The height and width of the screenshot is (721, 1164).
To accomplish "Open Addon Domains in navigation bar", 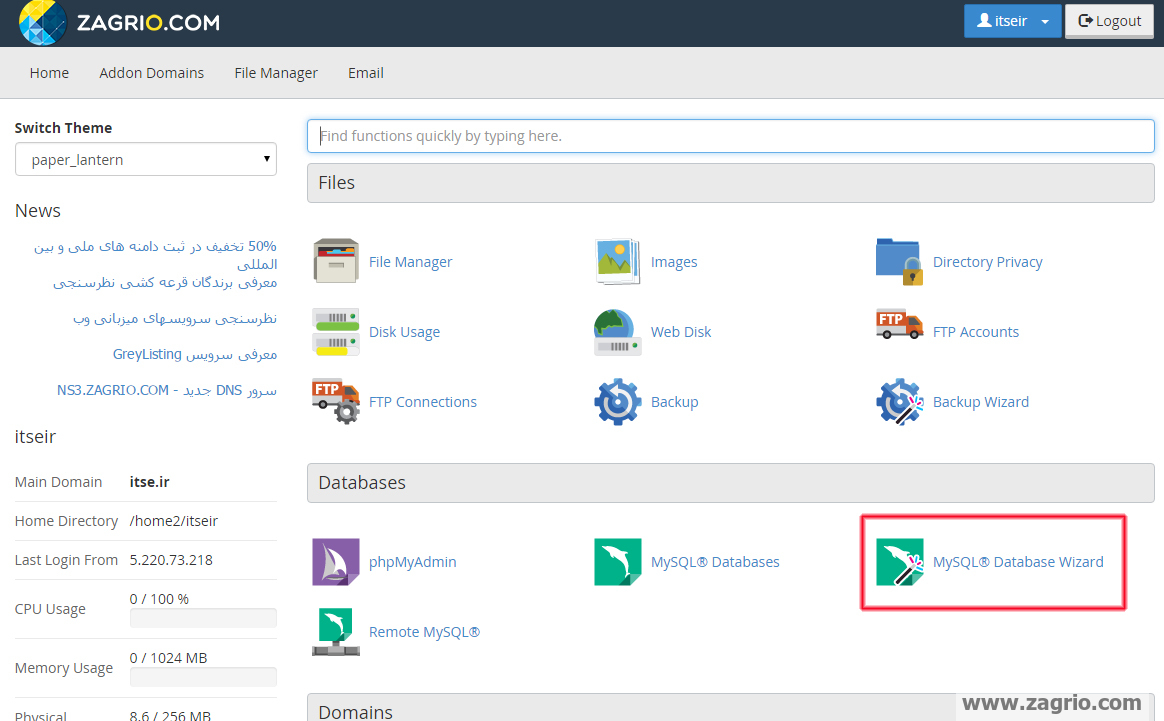I will pyautogui.click(x=151, y=73).
